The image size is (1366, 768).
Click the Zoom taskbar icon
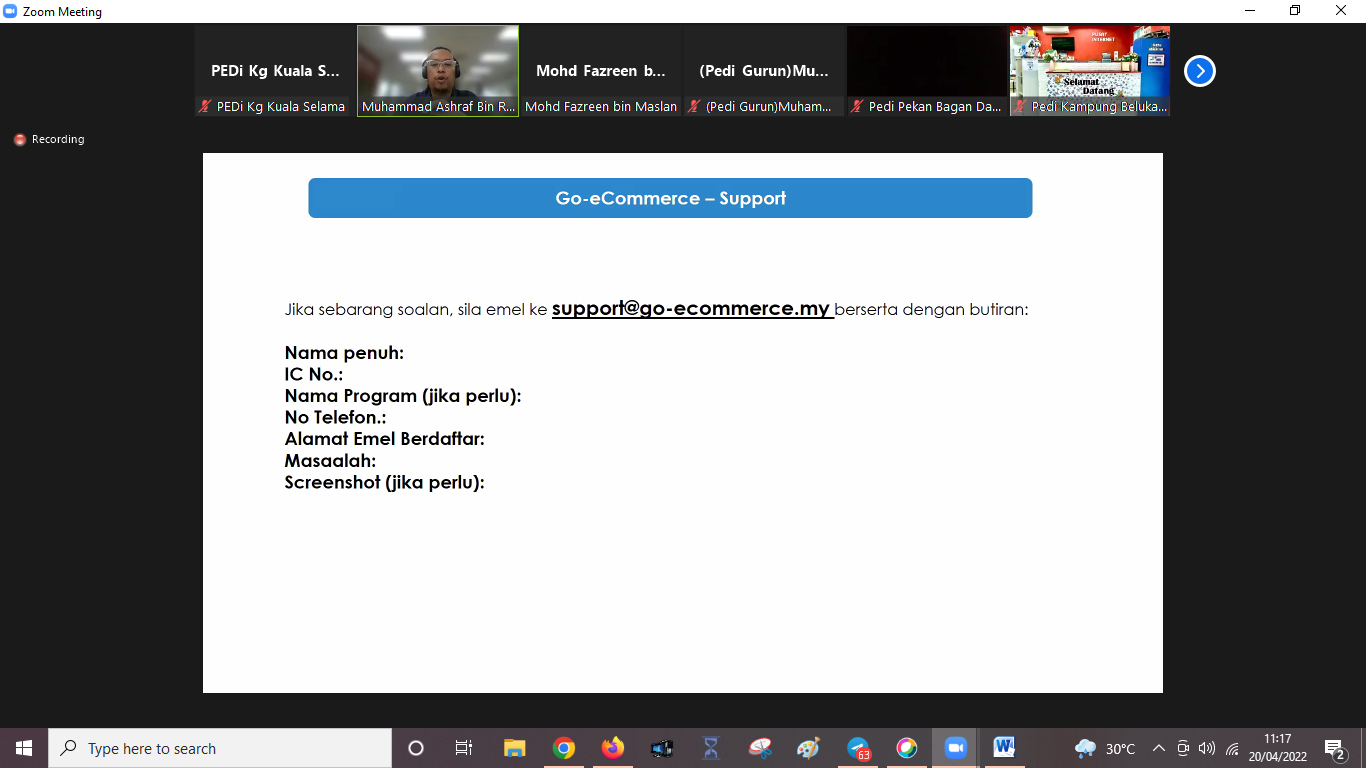[x=956, y=748]
